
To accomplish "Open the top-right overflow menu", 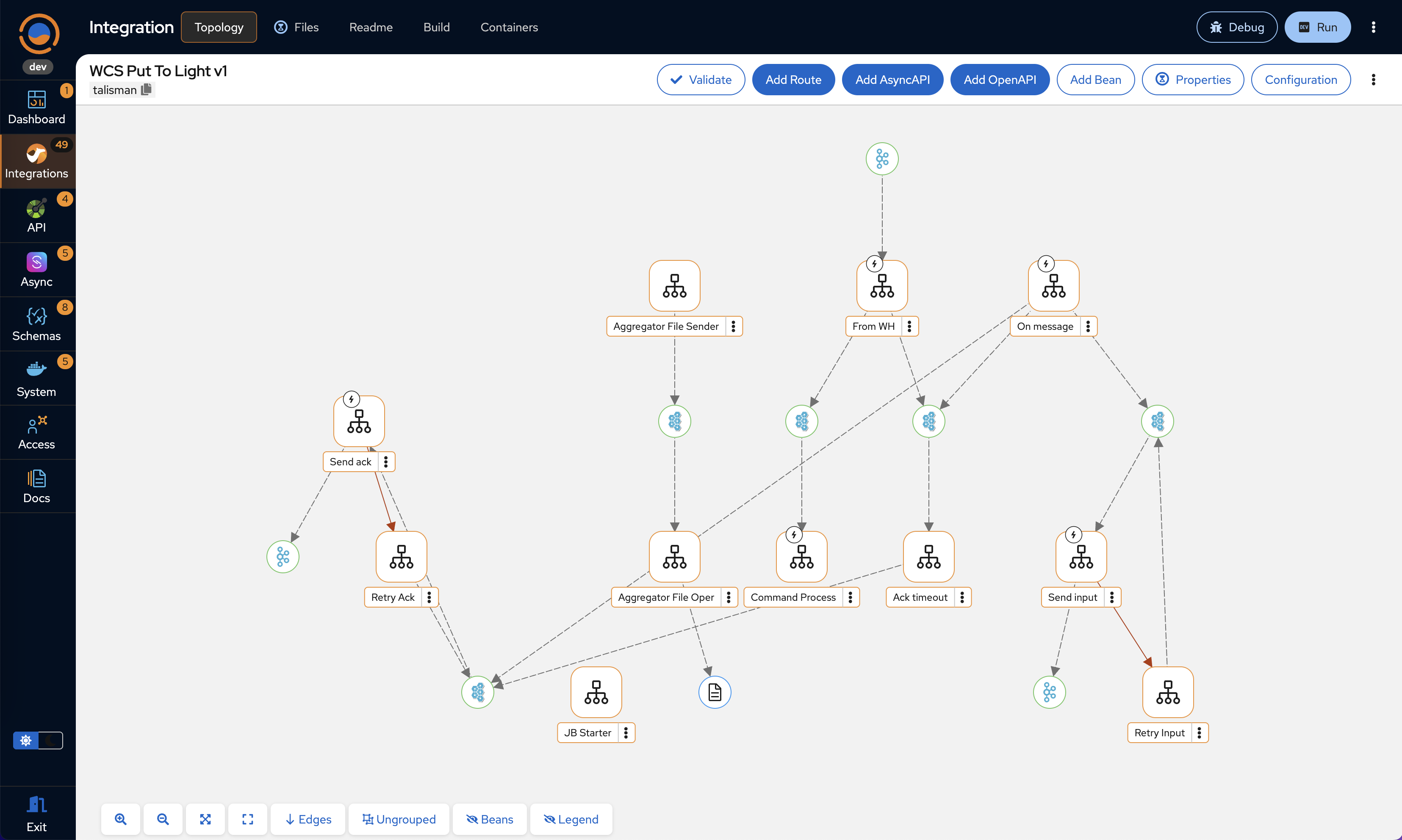I will tap(1373, 27).
